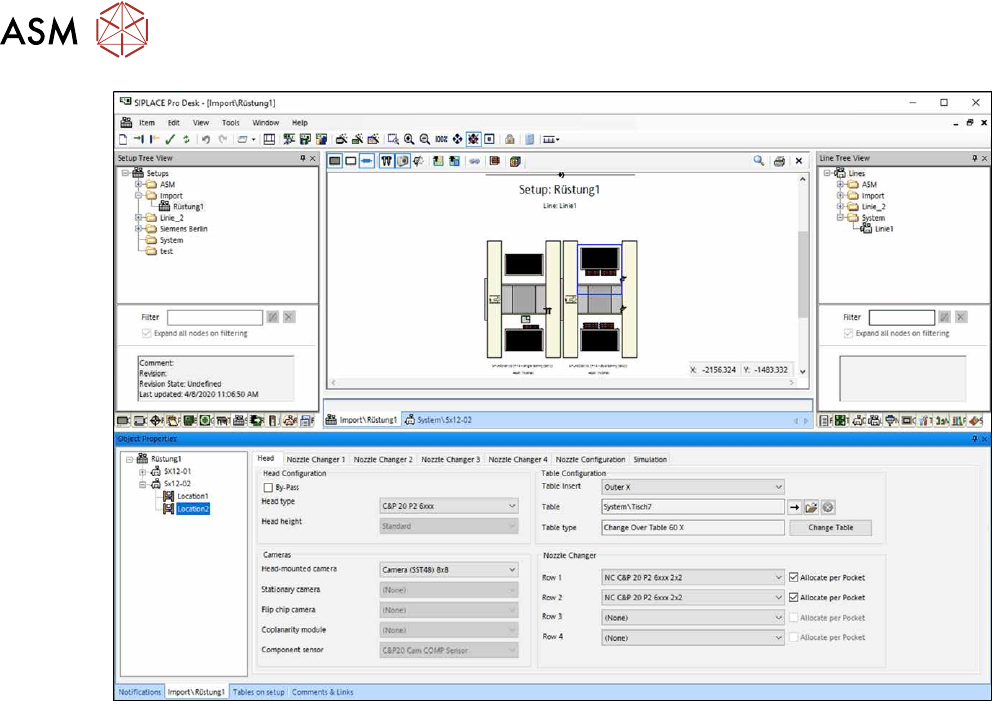Uncheck Allocate per Pocket for Row 1
Viewport: 992px width, 701px height.
tap(793, 577)
